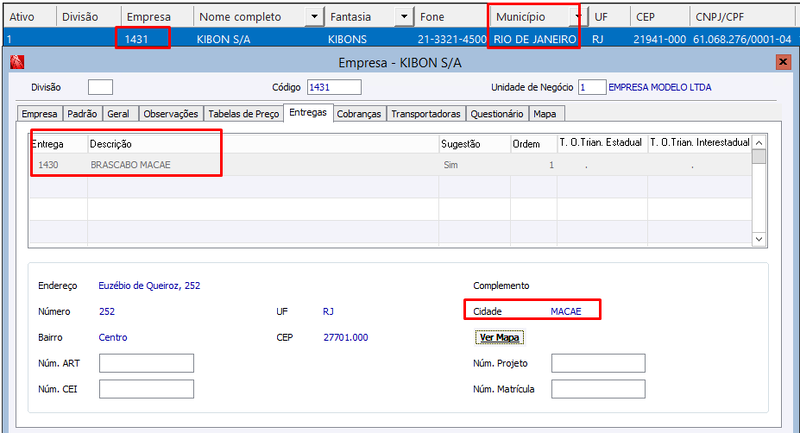Open the Tabelas de Preço tab
Viewport: 800px width, 433px height.
[243, 114]
